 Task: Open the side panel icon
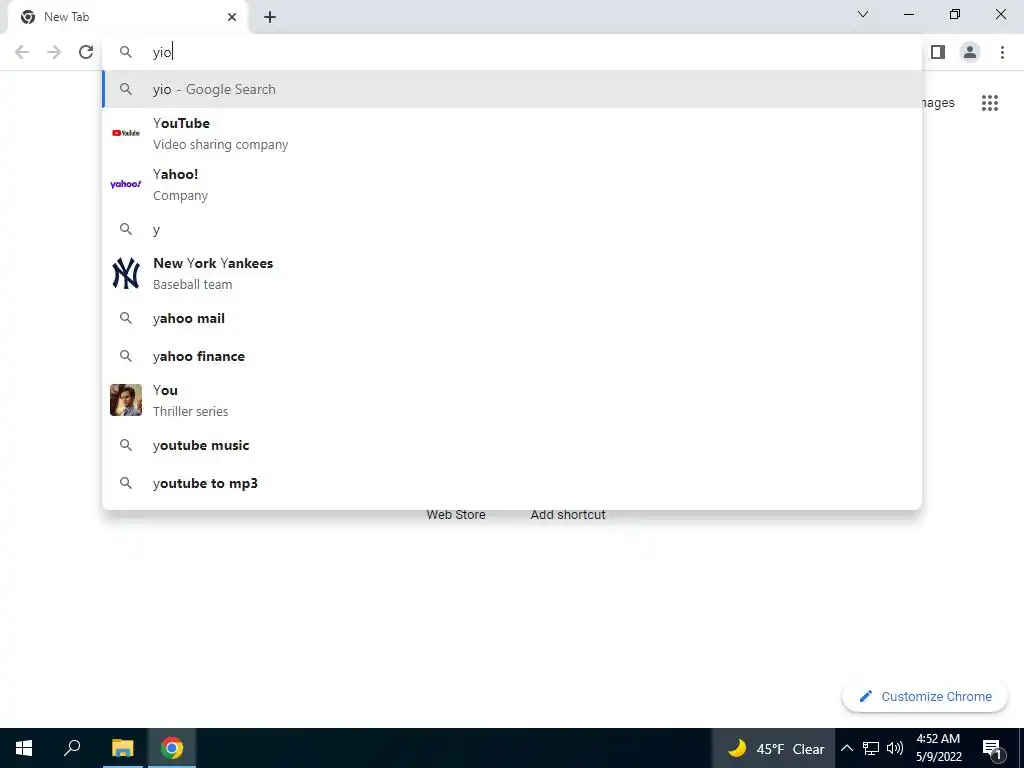pos(938,52)
